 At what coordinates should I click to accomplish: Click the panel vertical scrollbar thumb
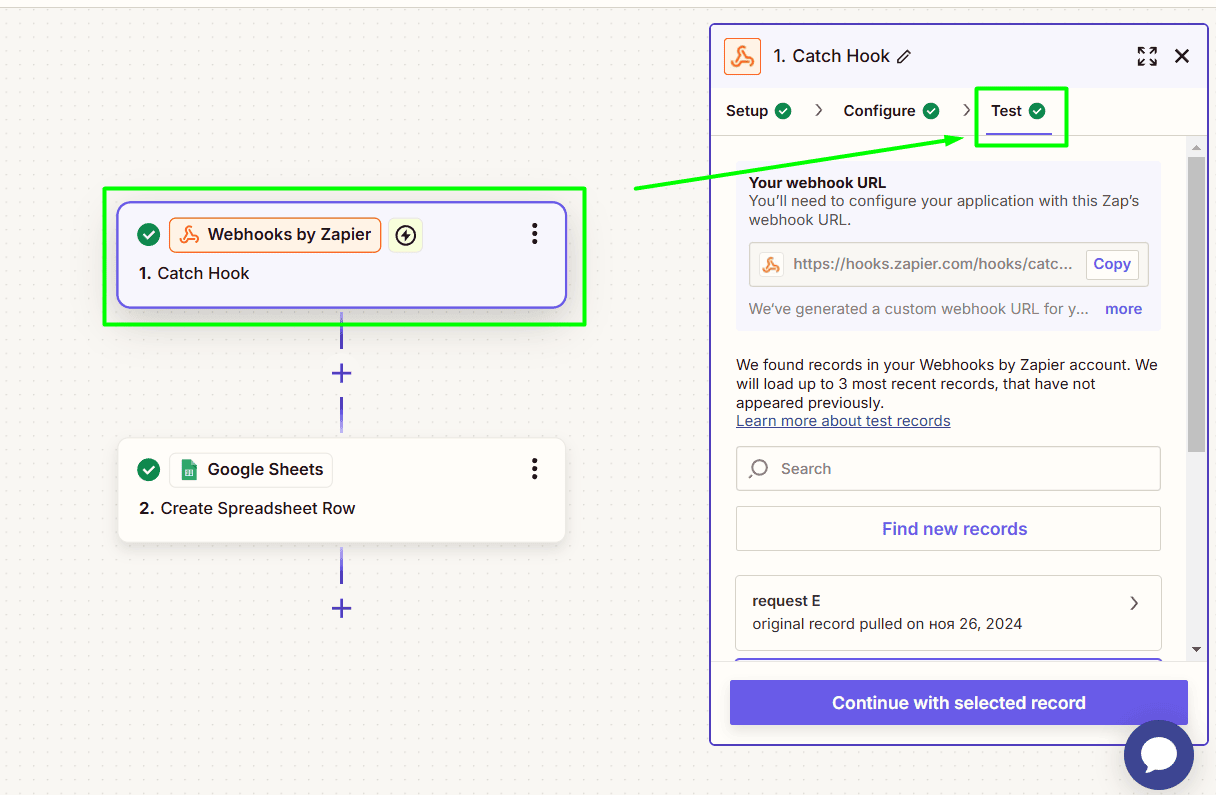[1196, 303]
